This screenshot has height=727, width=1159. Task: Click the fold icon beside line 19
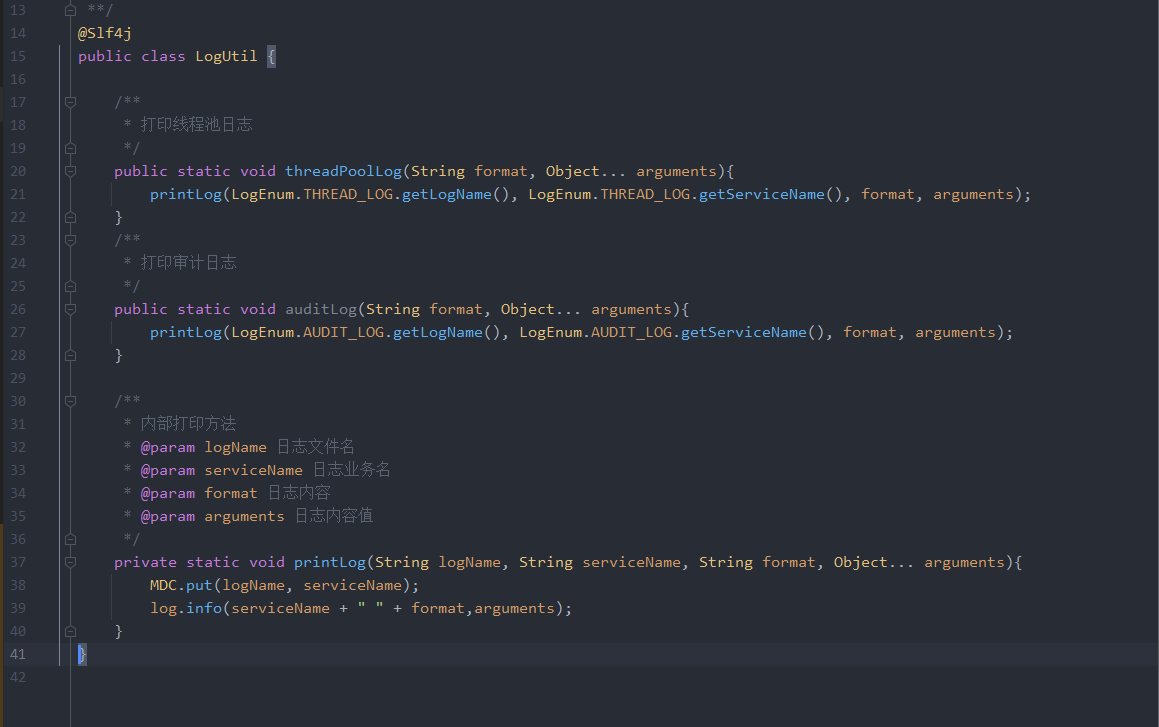(x=70, y=147)
